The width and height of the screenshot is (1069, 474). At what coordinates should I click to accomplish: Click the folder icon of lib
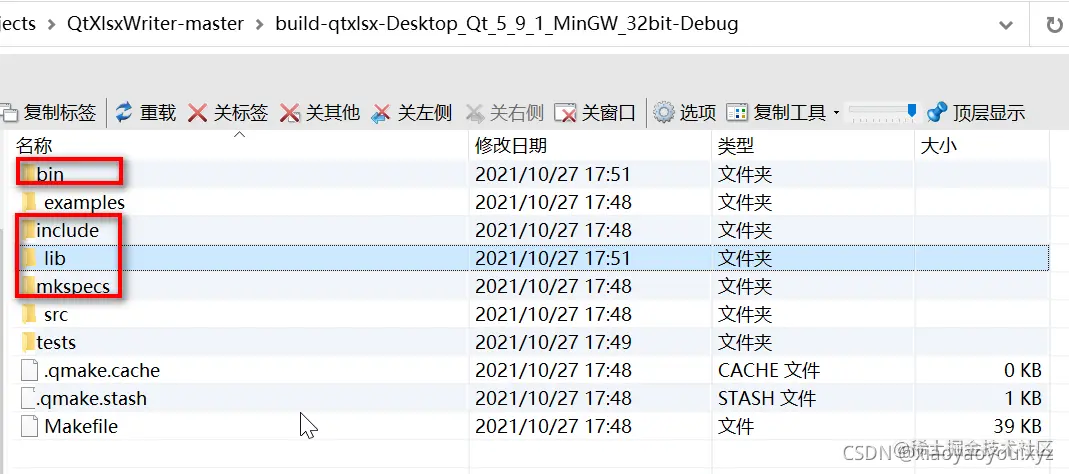[29, 258]
